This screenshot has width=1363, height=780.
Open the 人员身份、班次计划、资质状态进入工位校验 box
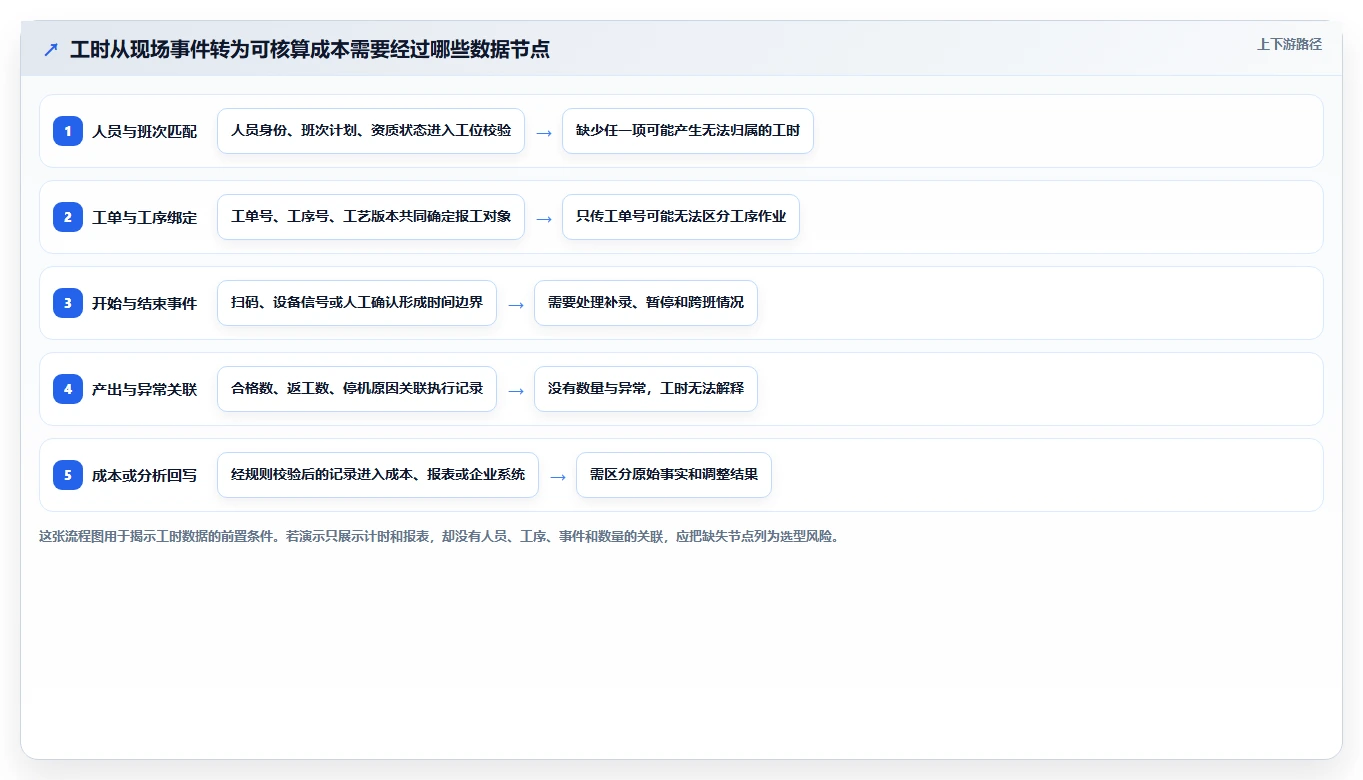[371, 131]
